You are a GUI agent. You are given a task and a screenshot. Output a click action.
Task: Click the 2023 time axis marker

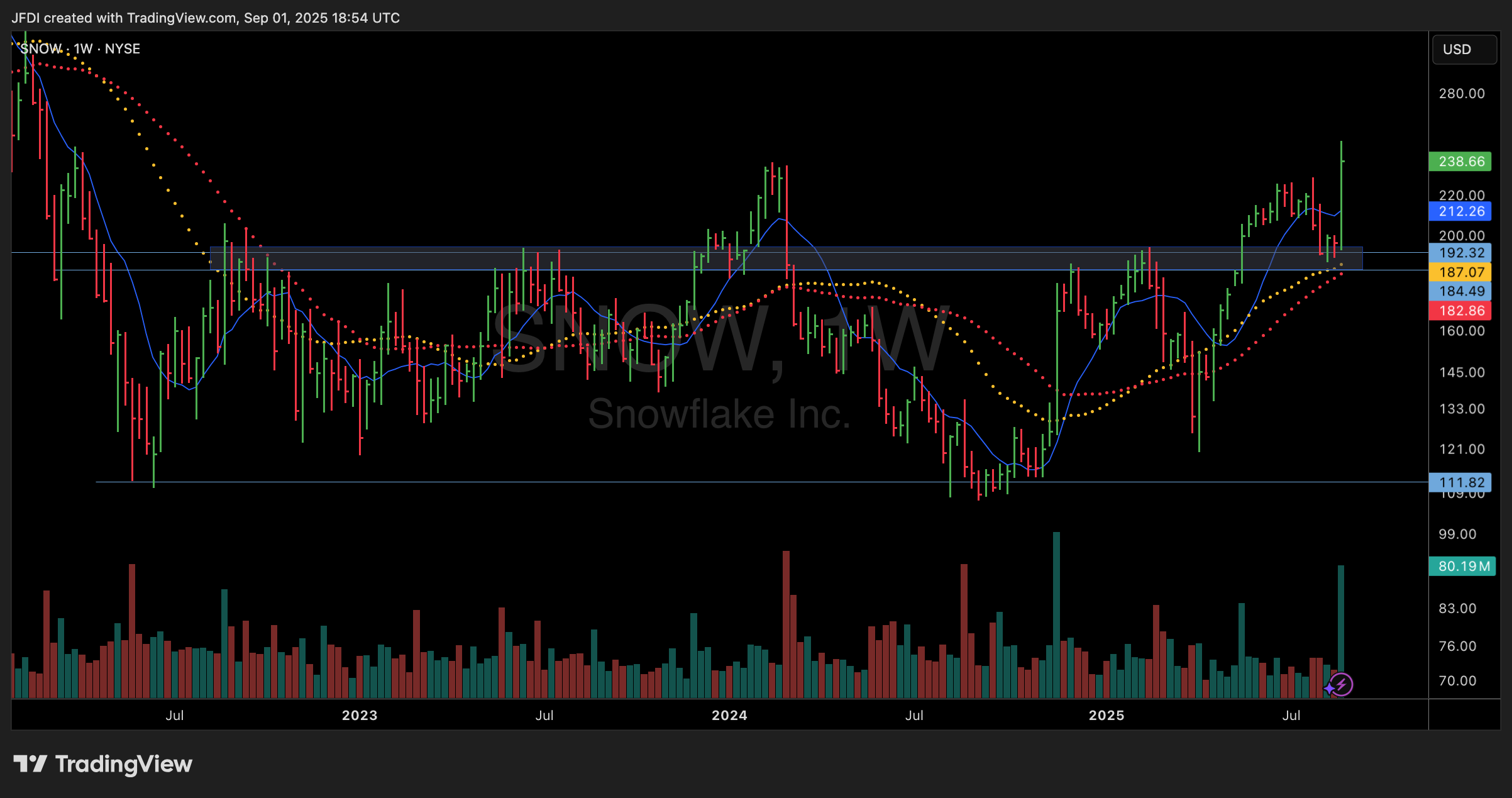(x=360, y=716)
